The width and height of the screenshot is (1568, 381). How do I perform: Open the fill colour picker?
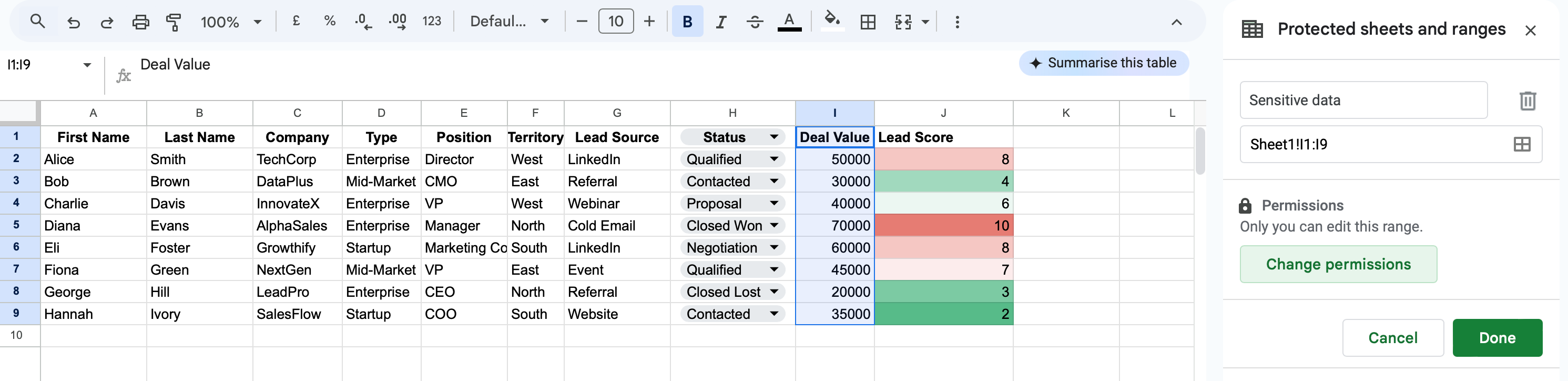tap(831, 22)
